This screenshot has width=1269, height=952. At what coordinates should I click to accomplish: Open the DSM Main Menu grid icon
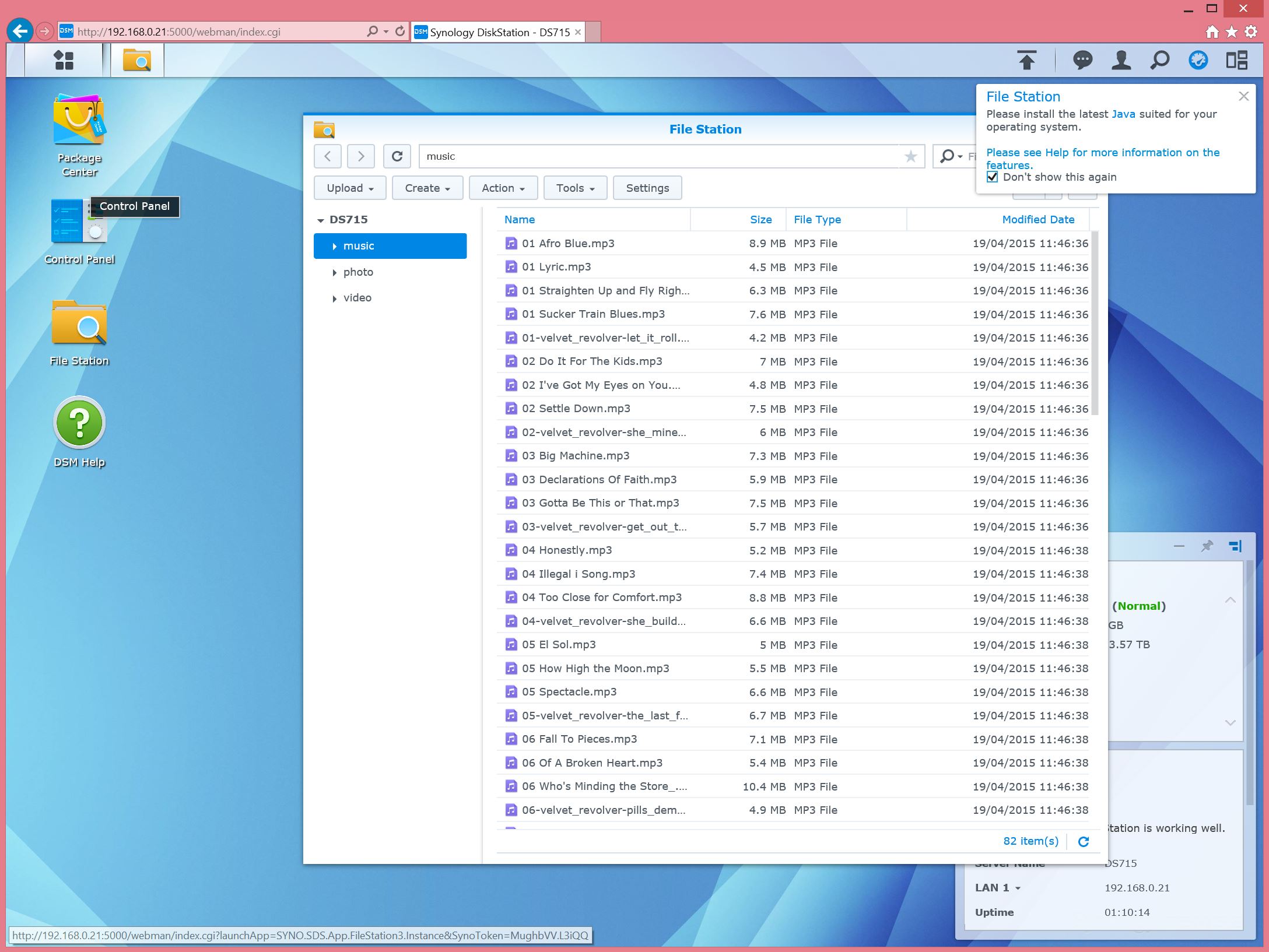64,60
